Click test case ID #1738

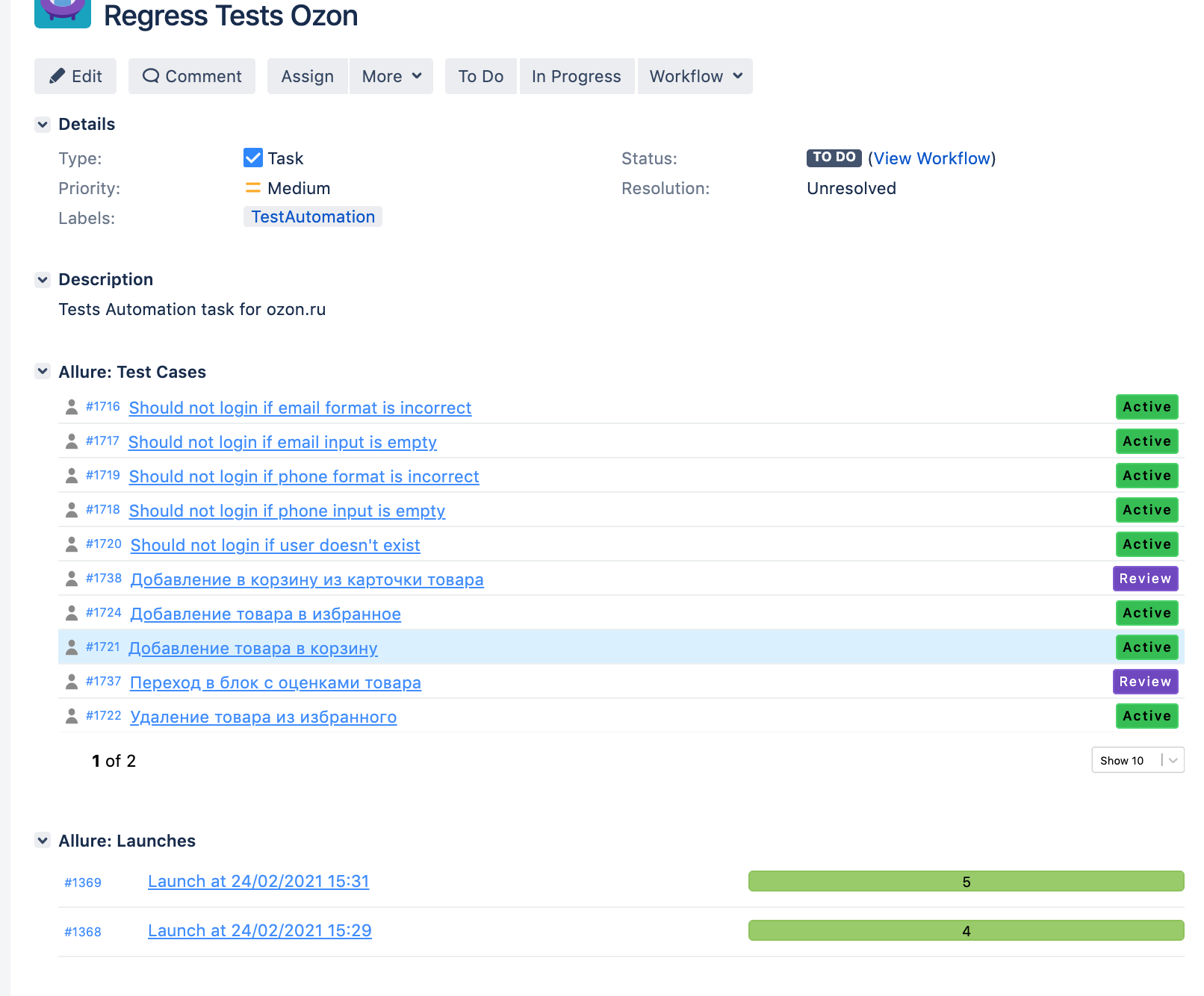(104, 578)
